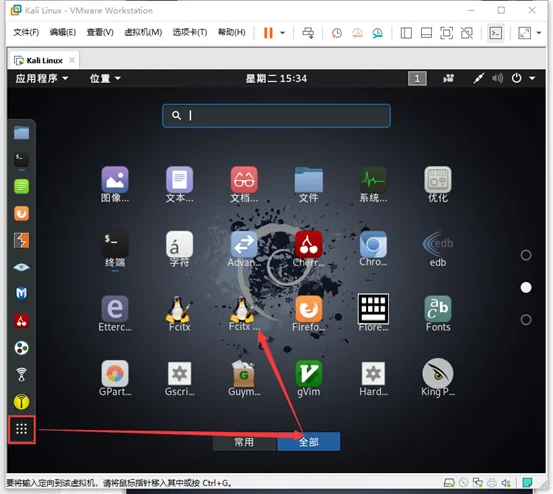This screenshot has width=553, height=494.
Task: Enter VMware full screen mode
Action: pyautogui.click(x=446, y=33)
